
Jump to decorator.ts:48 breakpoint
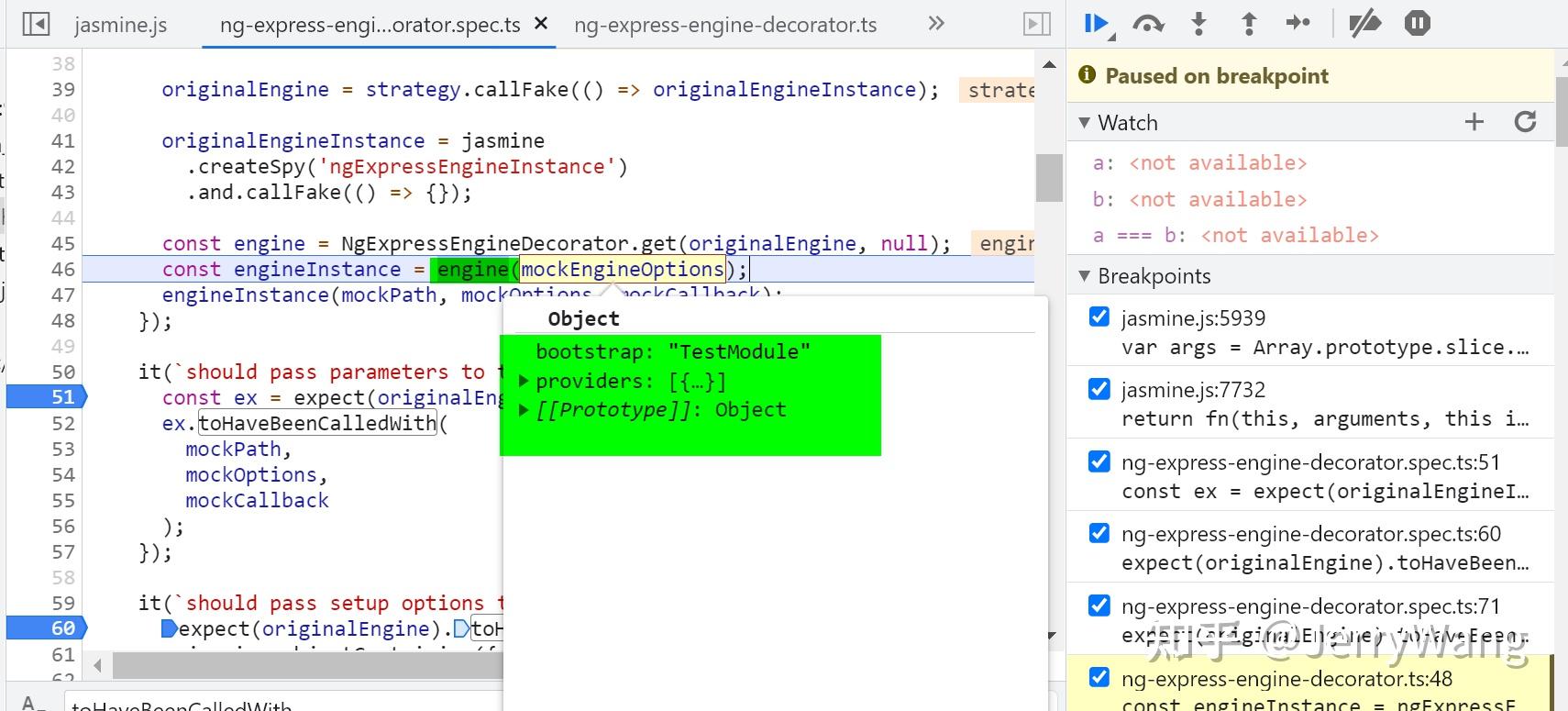[x=1286, y=678]
